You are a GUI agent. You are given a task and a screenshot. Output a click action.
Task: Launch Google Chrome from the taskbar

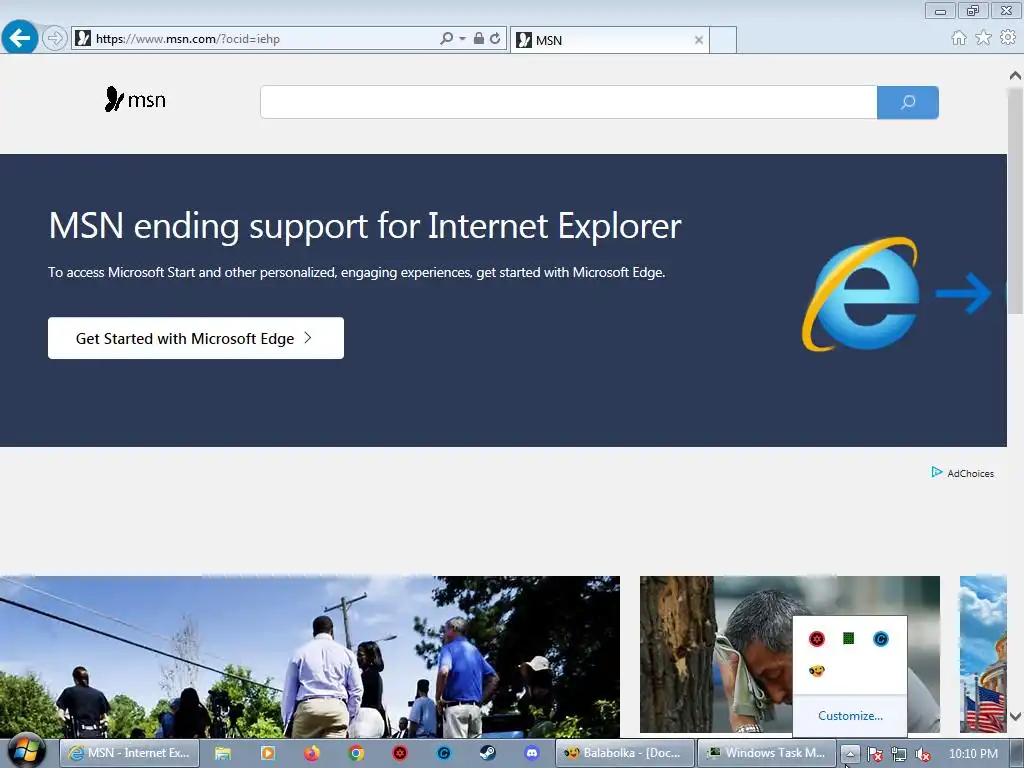[356, 754]
